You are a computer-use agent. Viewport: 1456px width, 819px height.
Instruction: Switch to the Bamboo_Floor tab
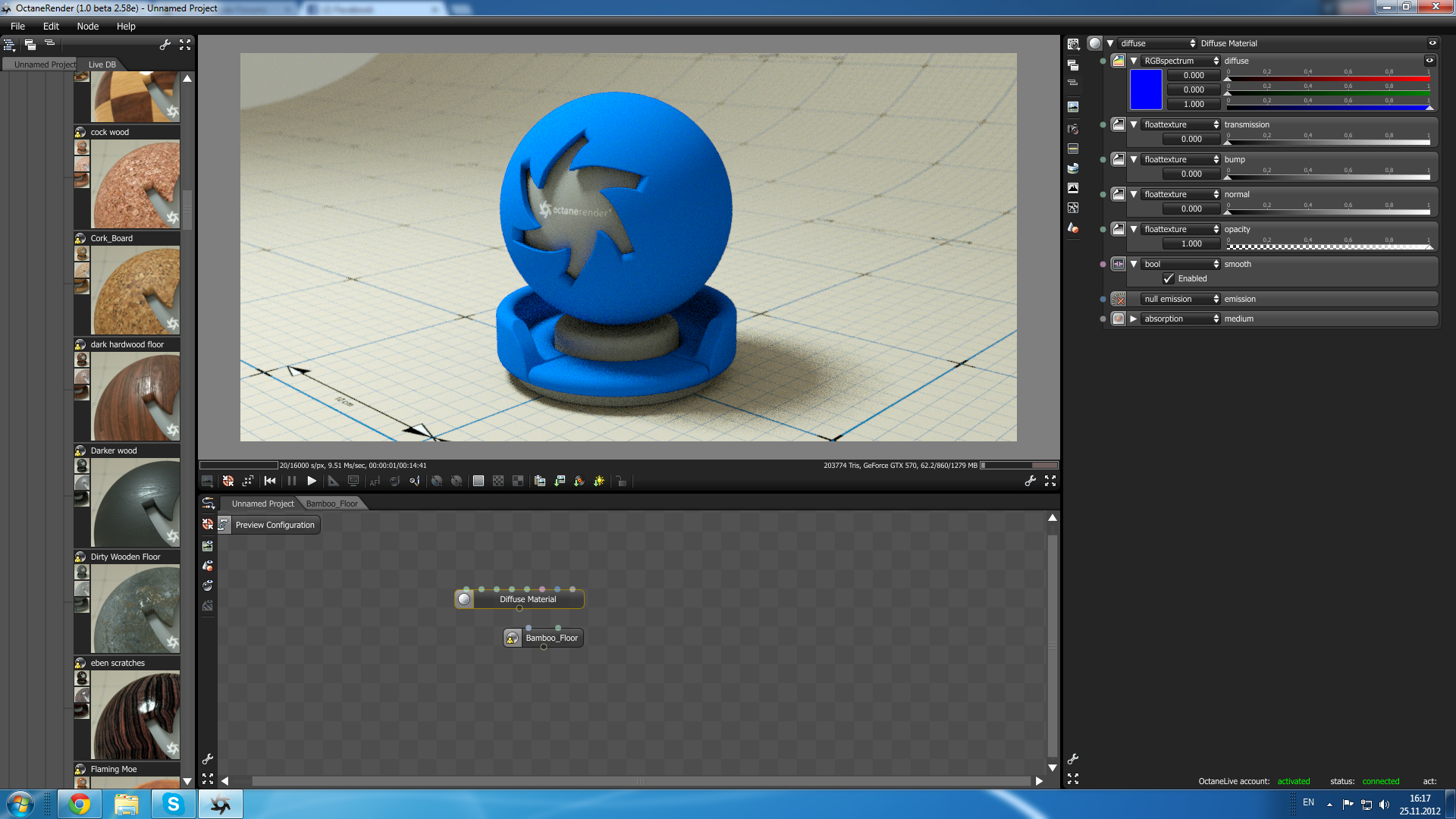331,504
